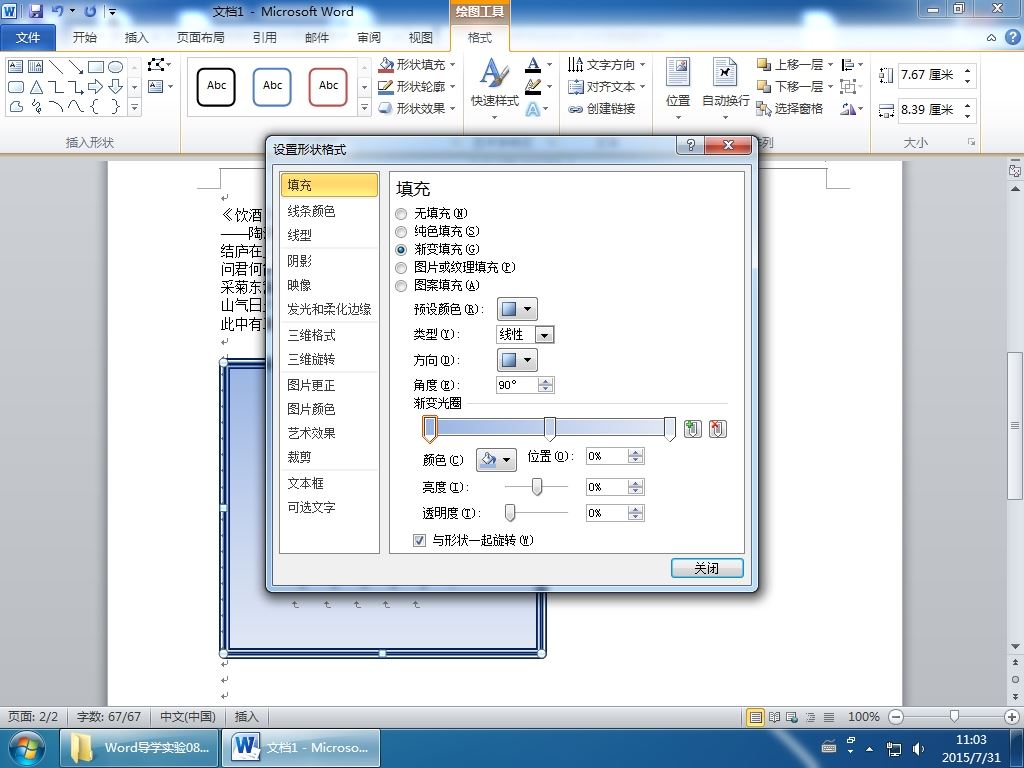Open Shape Fill in the ribbon
The width and height of the screenshot is (1024, 768).
417,65
